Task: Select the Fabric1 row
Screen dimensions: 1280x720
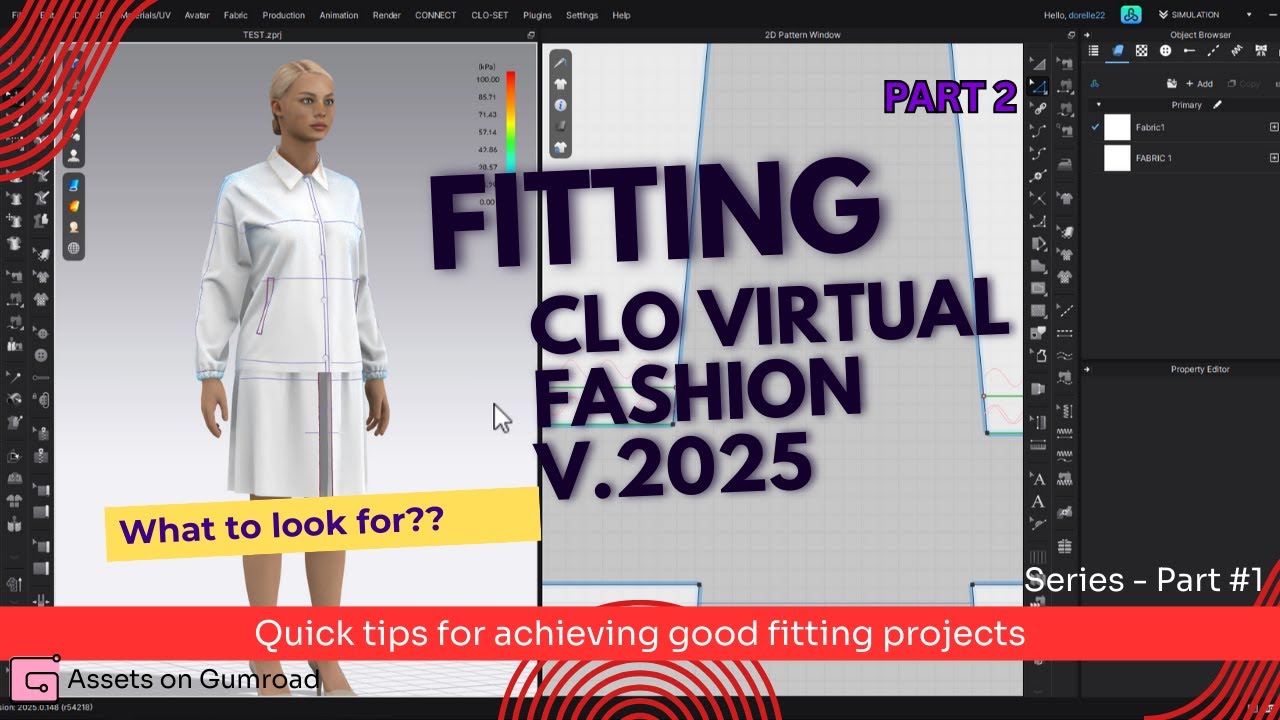Action: click(x=1184, y=127)
